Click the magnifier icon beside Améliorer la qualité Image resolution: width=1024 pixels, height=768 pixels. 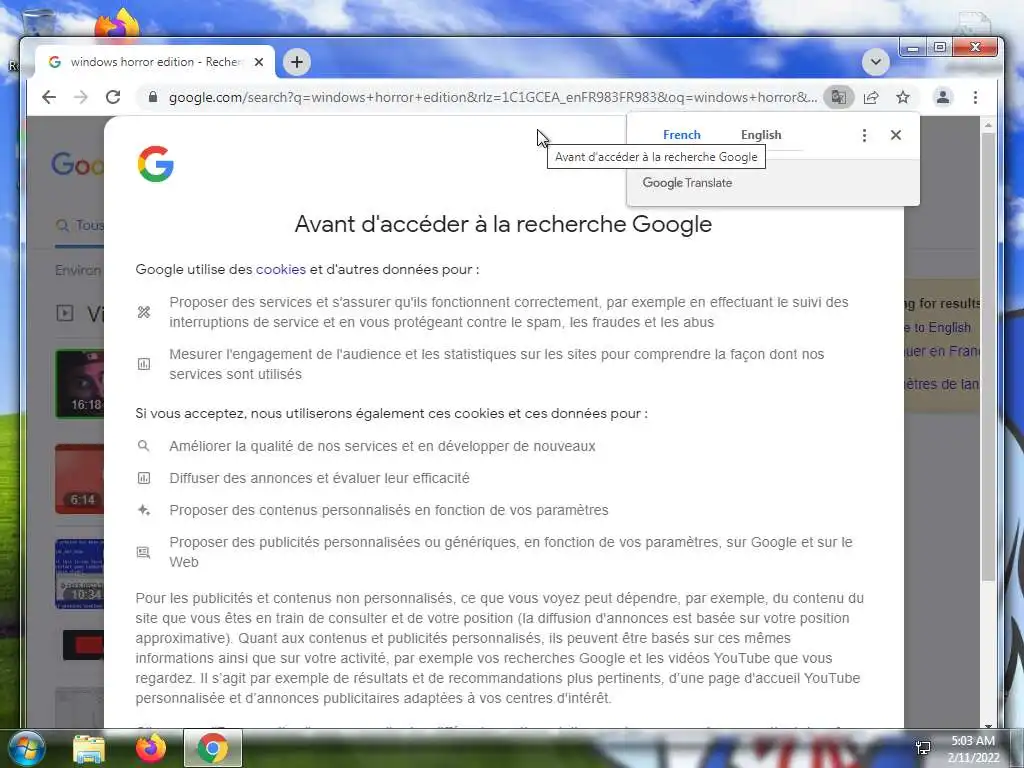click(144, 446)
